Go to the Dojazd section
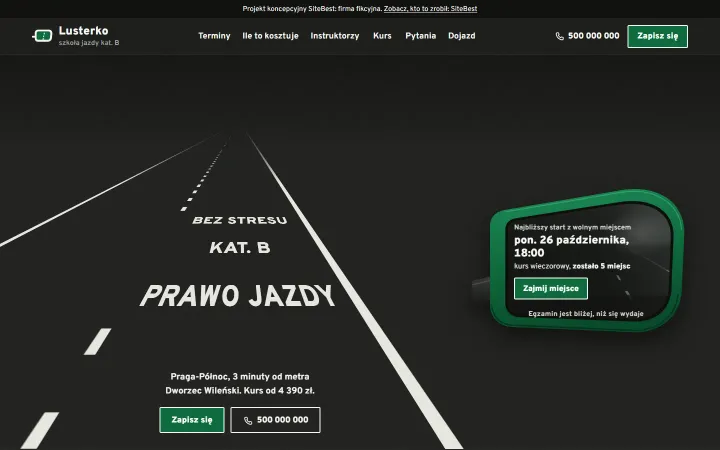 tap(461, 36)
